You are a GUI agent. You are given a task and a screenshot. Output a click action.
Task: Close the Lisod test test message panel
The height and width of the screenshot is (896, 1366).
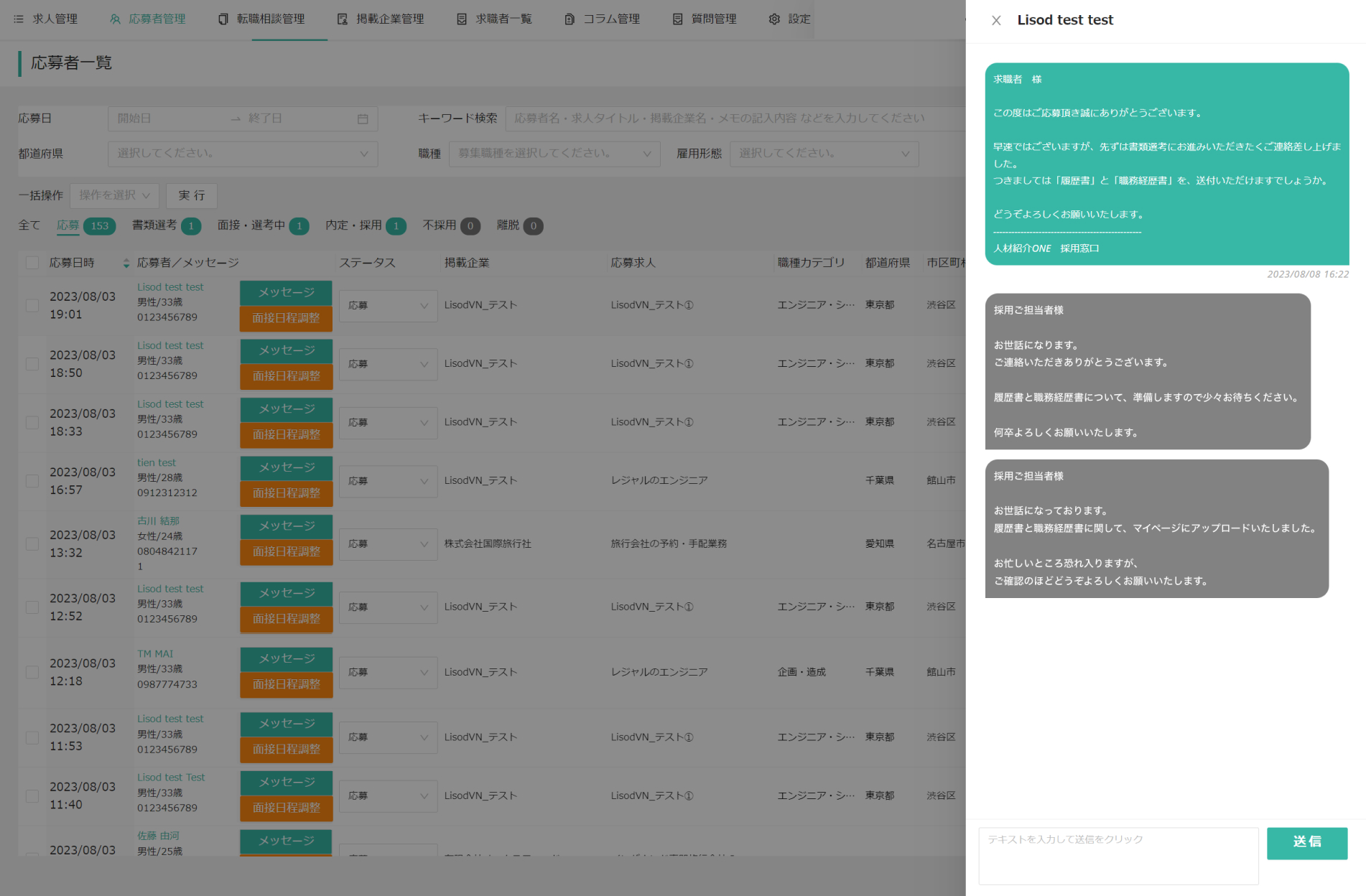point(996,20)
